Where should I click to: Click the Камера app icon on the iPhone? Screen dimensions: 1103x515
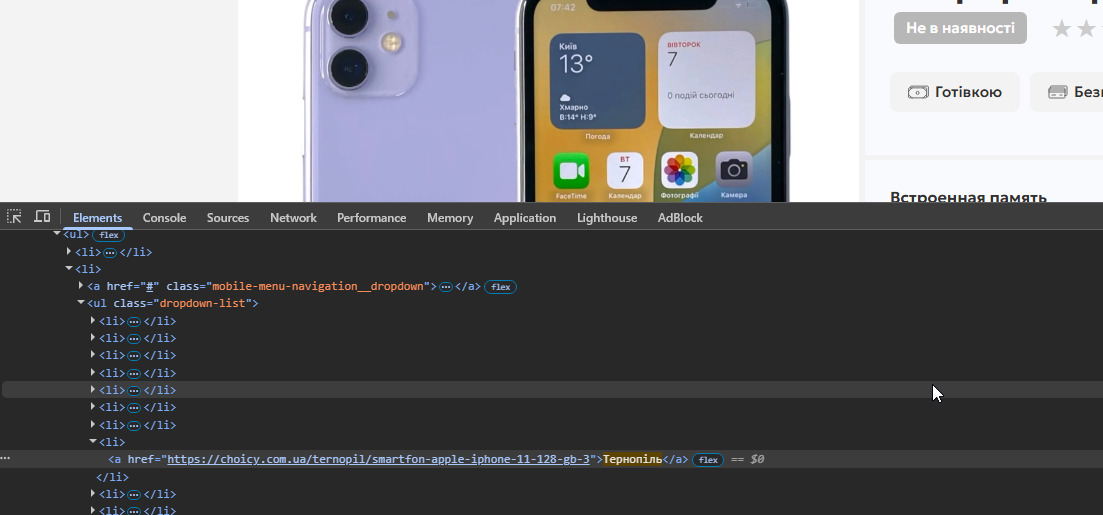tap(734, 170)
